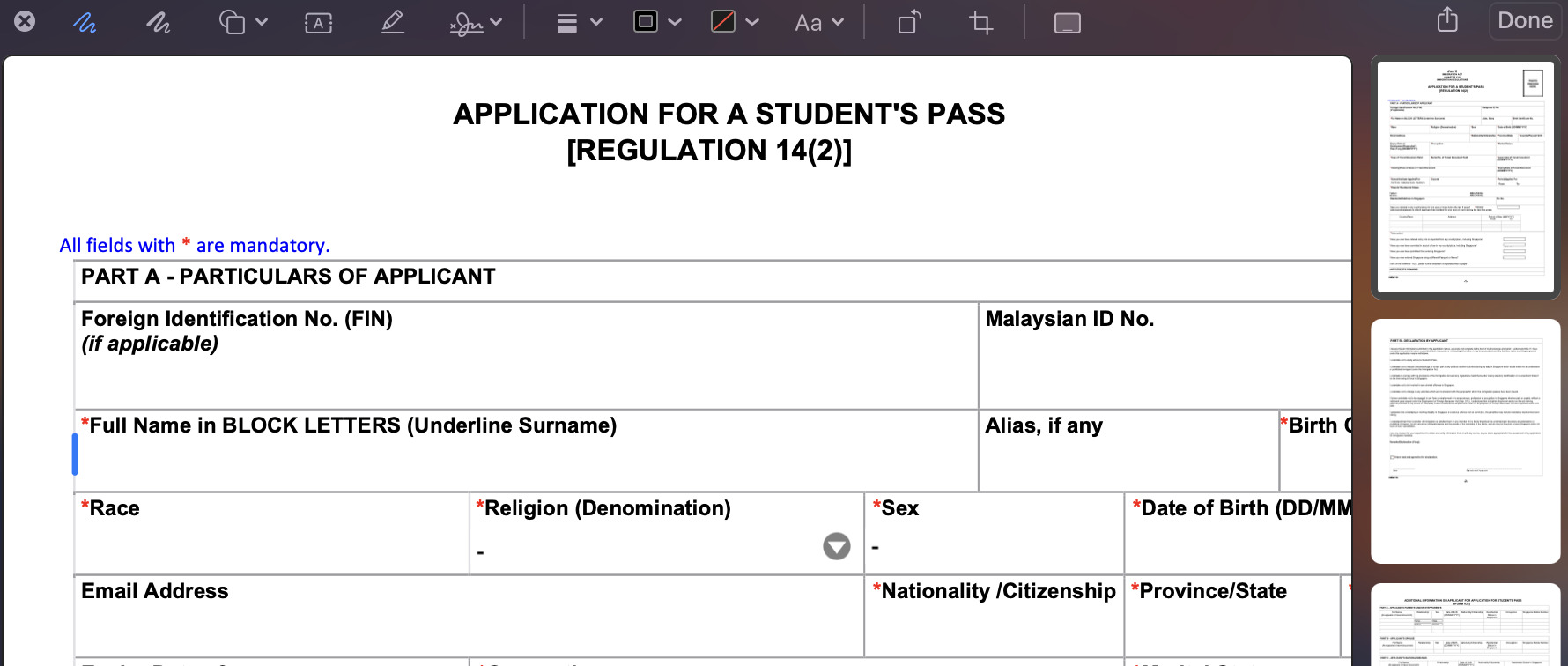Screen dimensions: 1568x666
Task: Click the Sex field
Action: [995, 534]
